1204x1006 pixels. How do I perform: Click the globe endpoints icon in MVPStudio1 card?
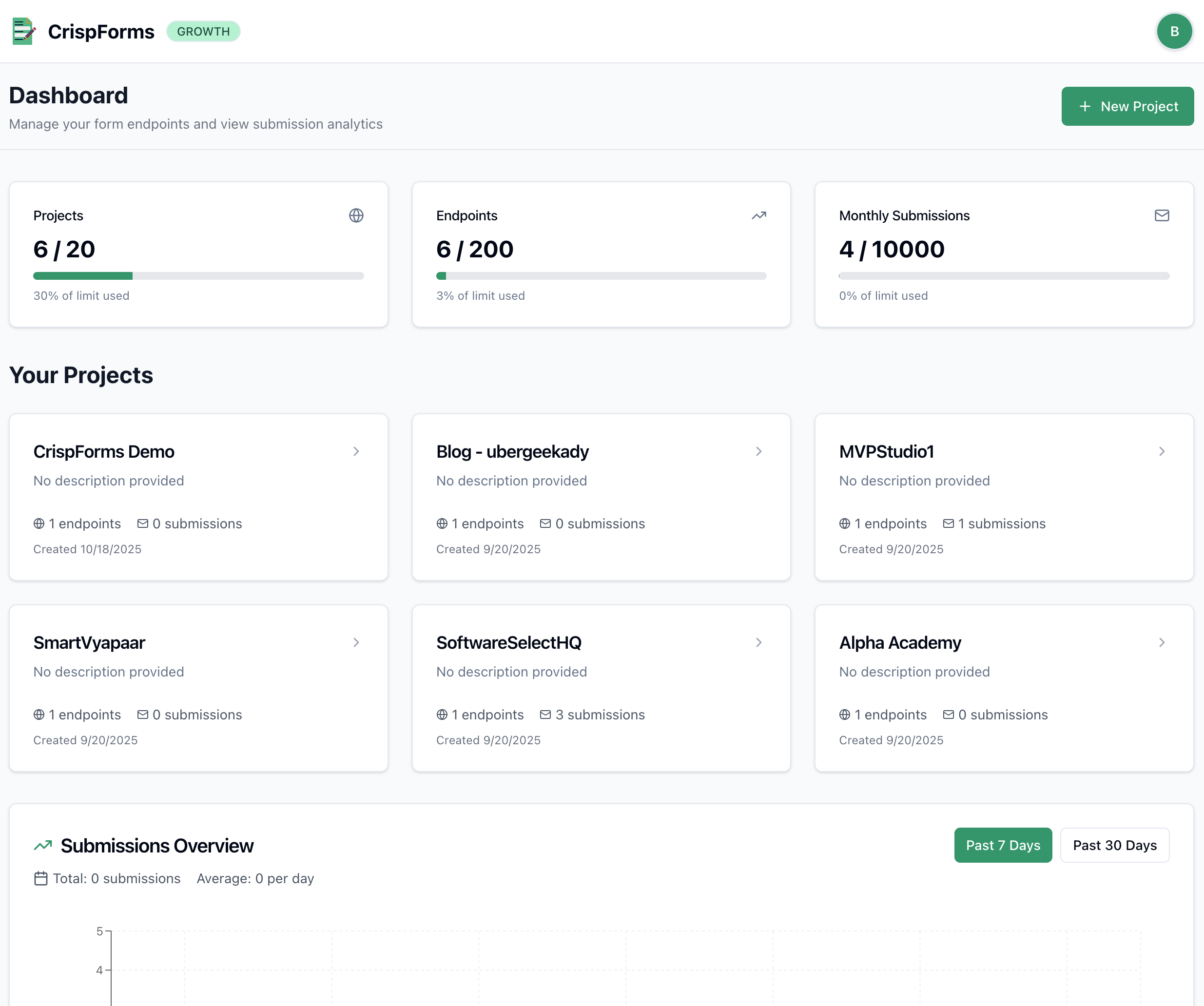845,523
